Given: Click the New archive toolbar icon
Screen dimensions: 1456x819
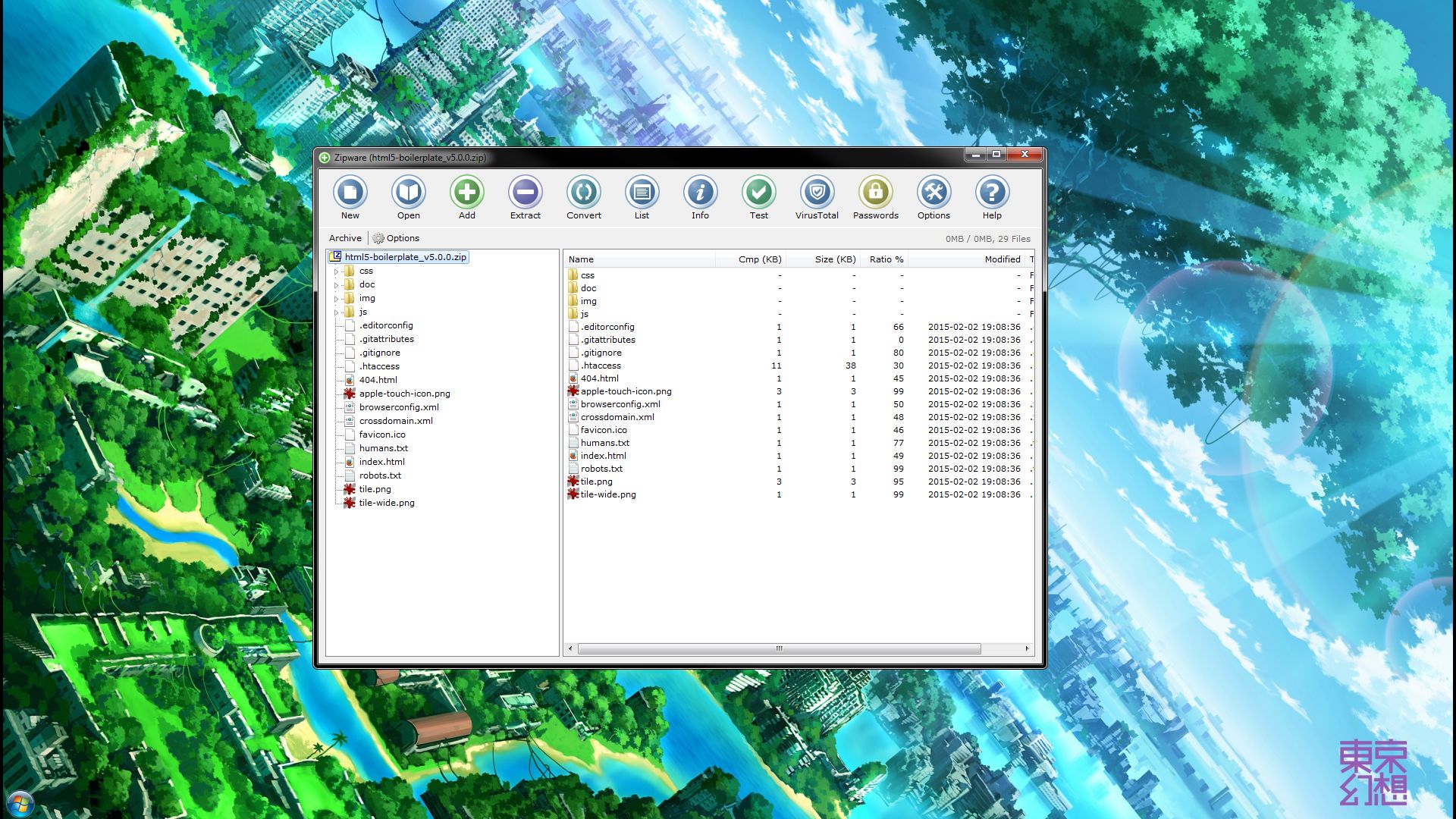Looking at the screenshot, I should click(x=350, y=193).
